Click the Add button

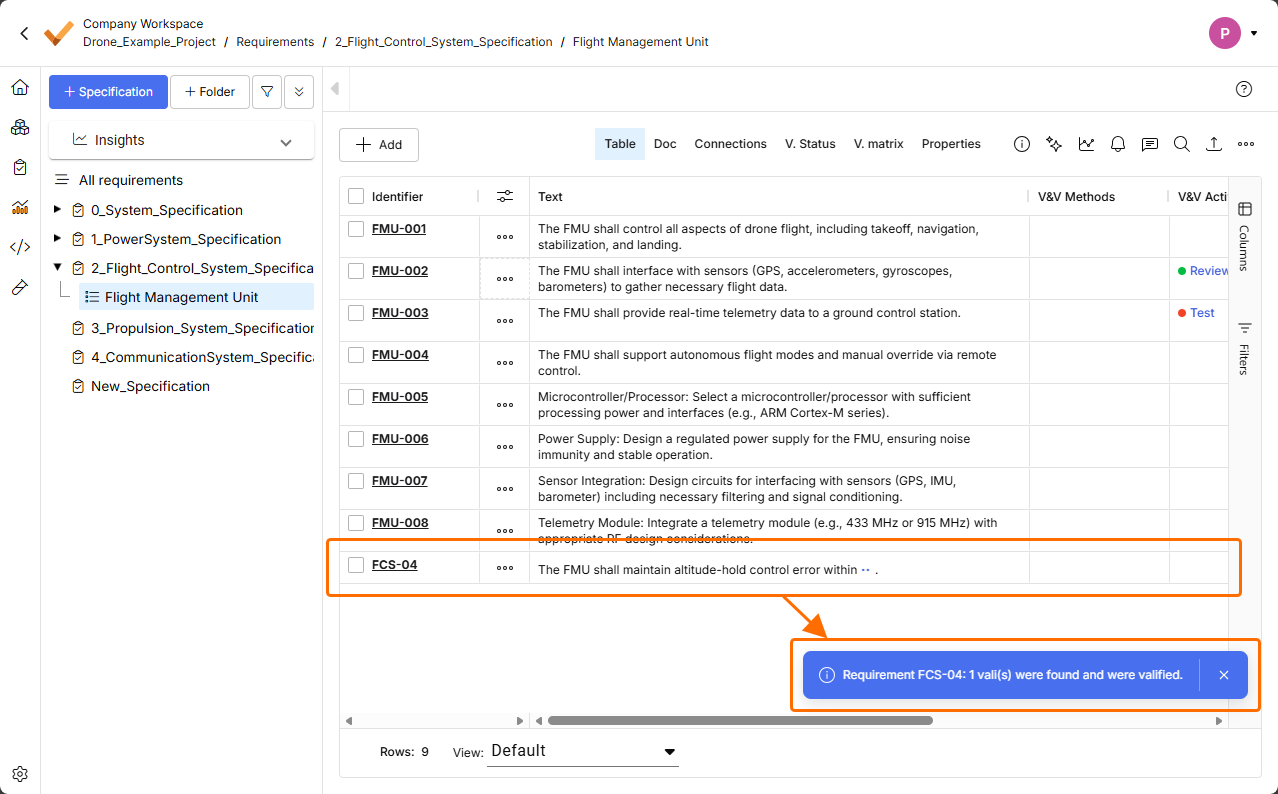click(379, 145)
